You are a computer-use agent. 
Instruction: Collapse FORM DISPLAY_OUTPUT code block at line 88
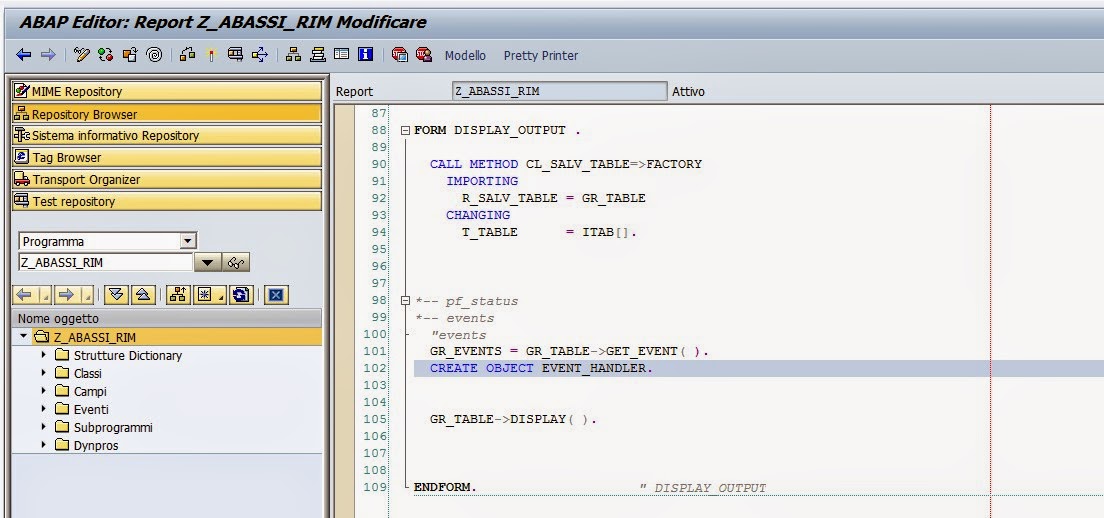click(x=405, y=130)
